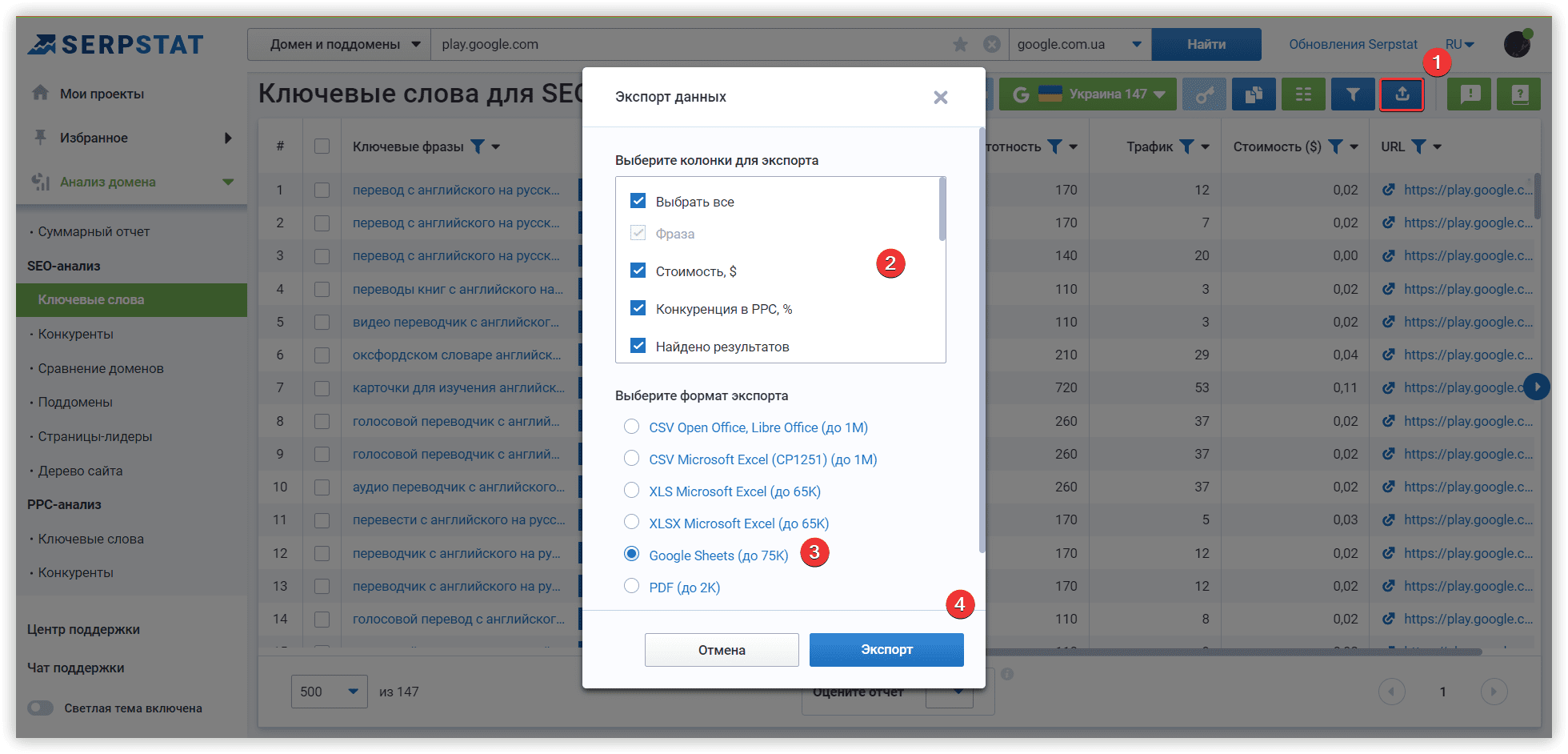Viewport: 1568px width, 754px height.
Task: Uncheck Конкуренция в PPC, % checkbox
Action: pyautogui.click(x=638, y=307)
